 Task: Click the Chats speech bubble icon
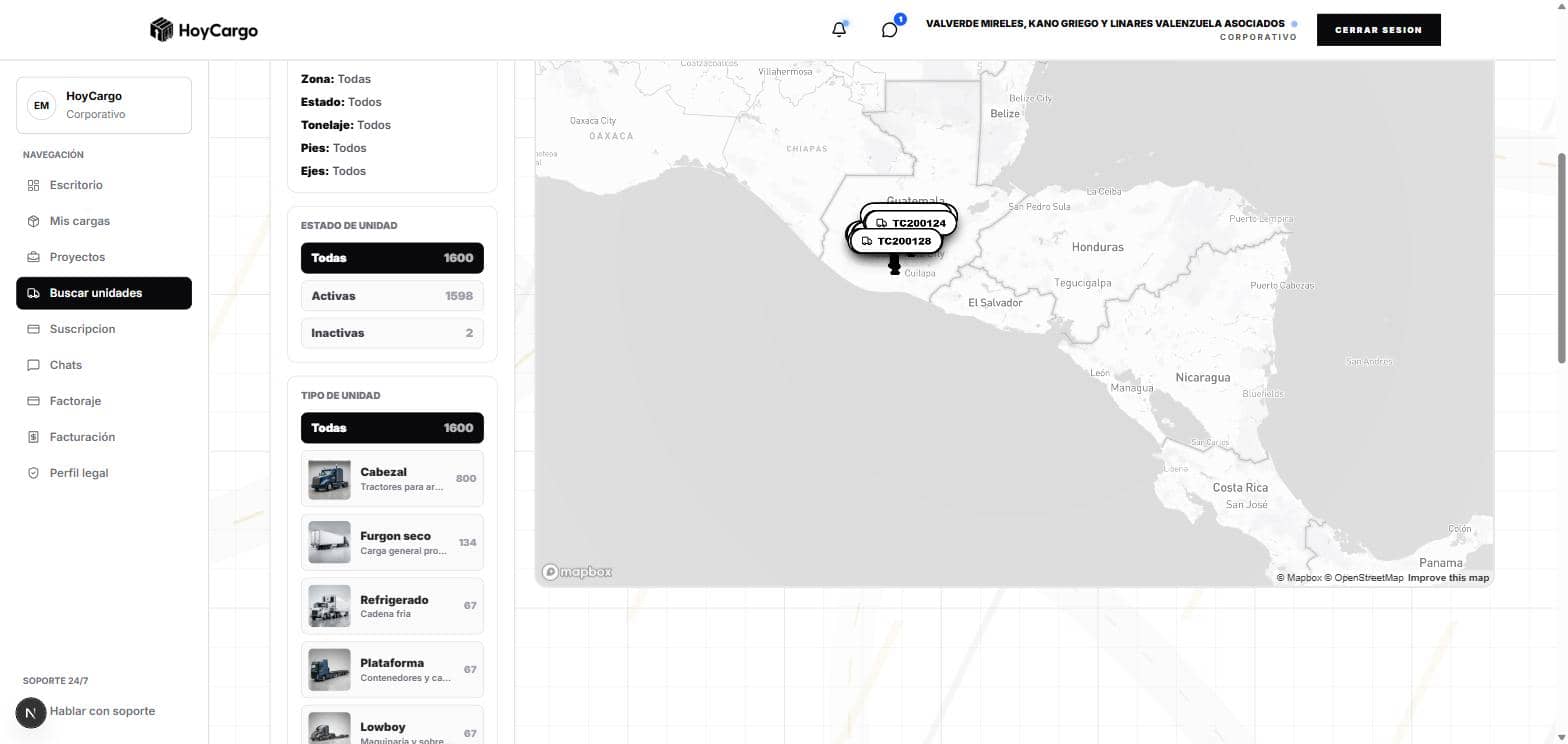33,365
